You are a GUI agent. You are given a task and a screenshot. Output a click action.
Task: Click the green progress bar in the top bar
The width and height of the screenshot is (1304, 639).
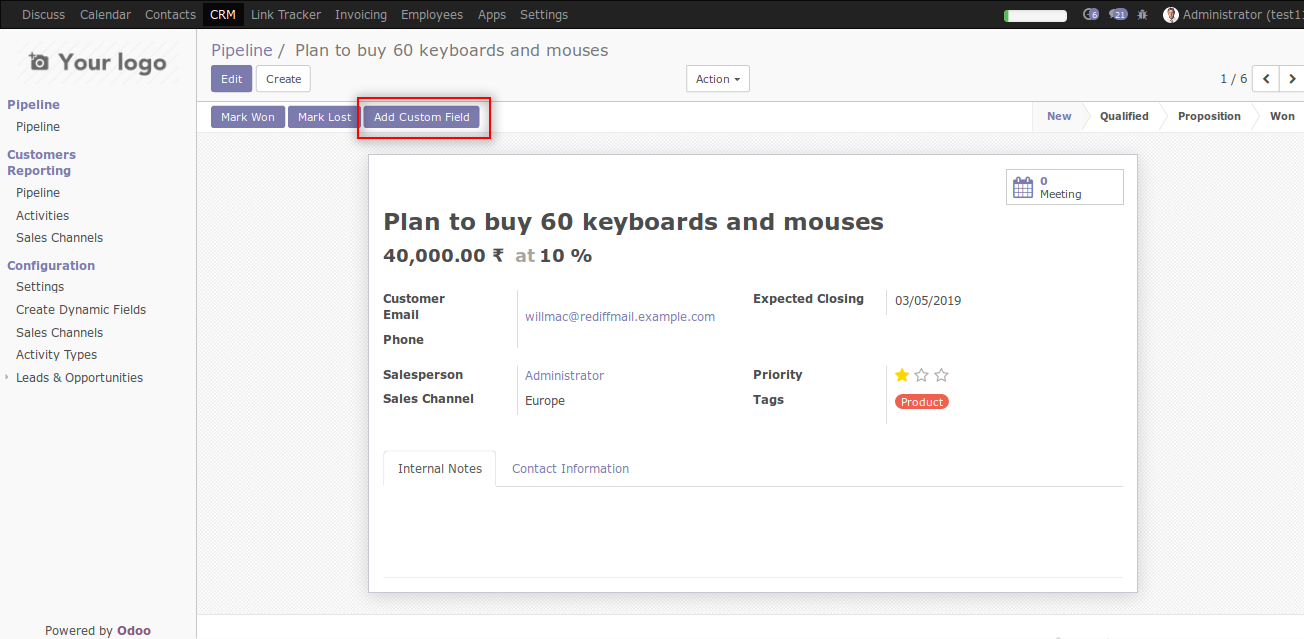[x=1035, y=15]
